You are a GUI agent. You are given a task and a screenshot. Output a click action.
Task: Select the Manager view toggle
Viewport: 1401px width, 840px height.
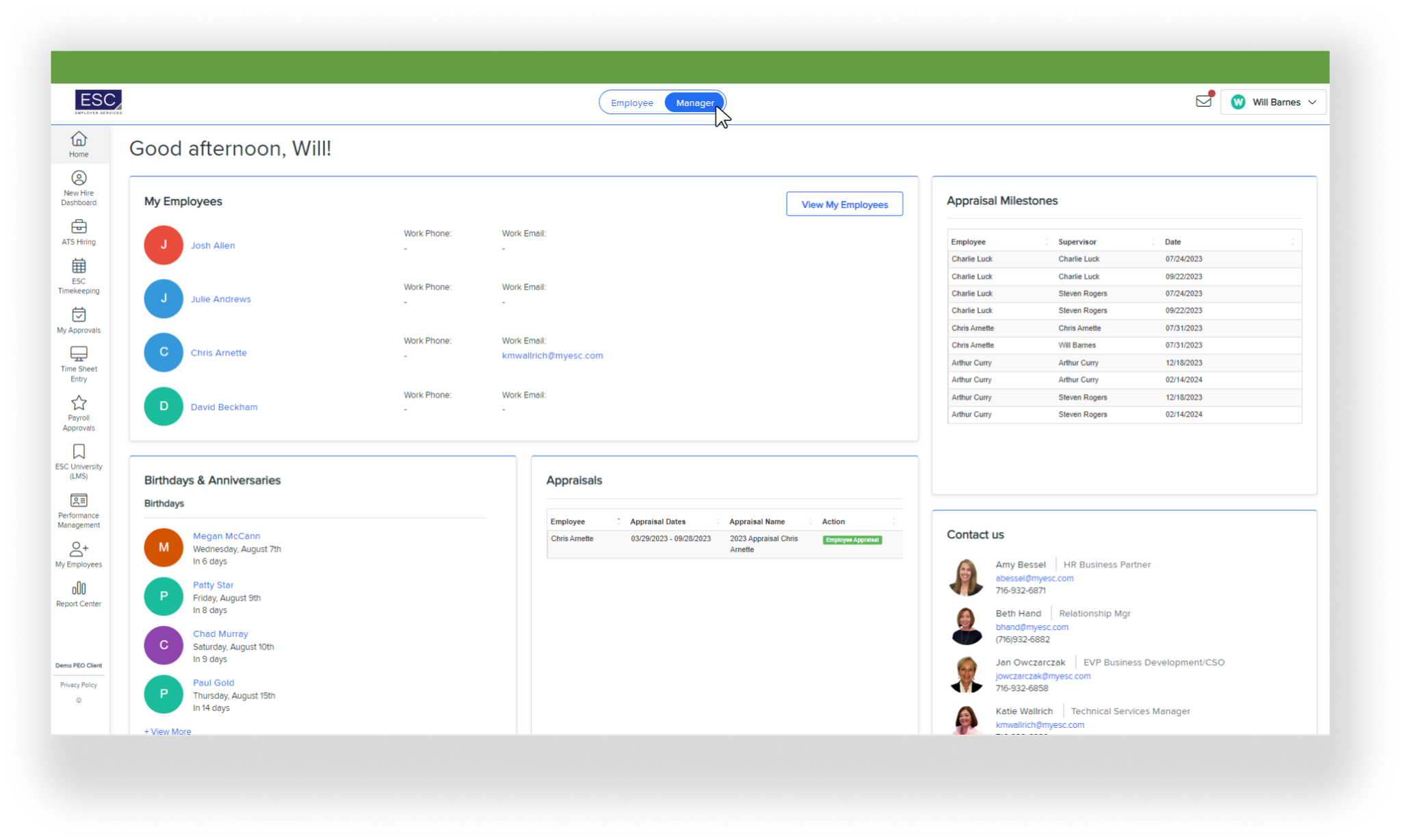coord(695,103)
